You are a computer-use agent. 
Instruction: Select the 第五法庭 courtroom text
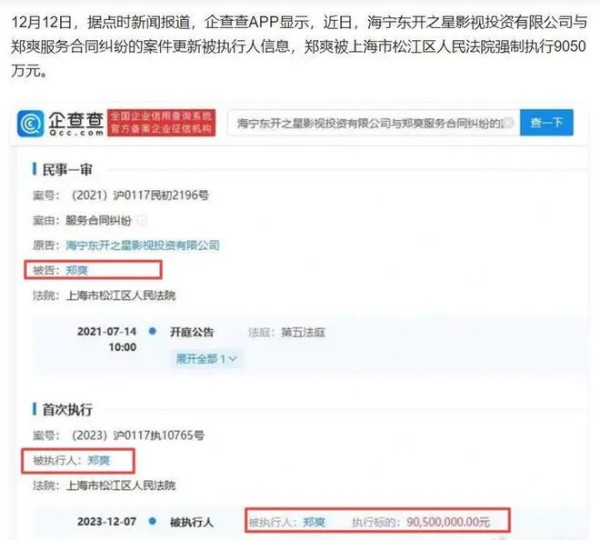click(x=303, y=332)
